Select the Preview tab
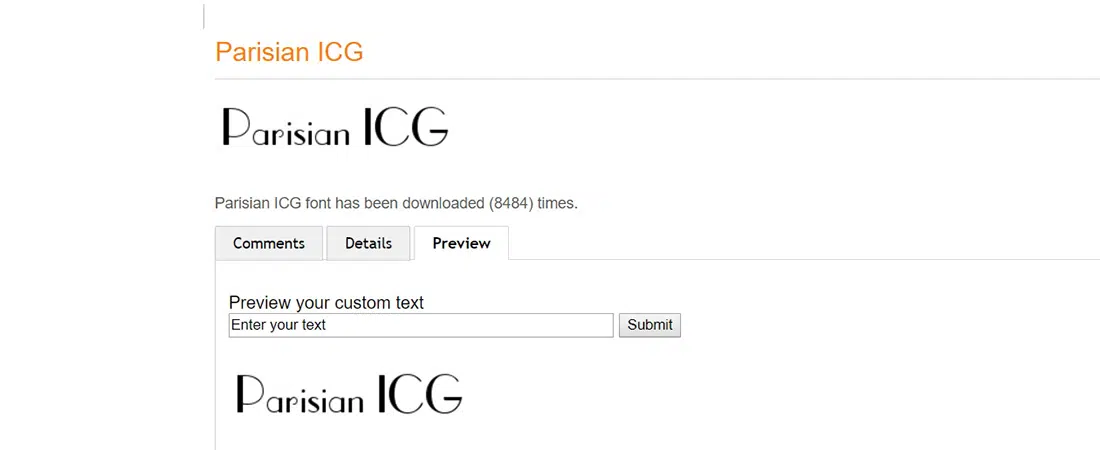This screenshot has height=450, width=1100. tap(461, 243)
